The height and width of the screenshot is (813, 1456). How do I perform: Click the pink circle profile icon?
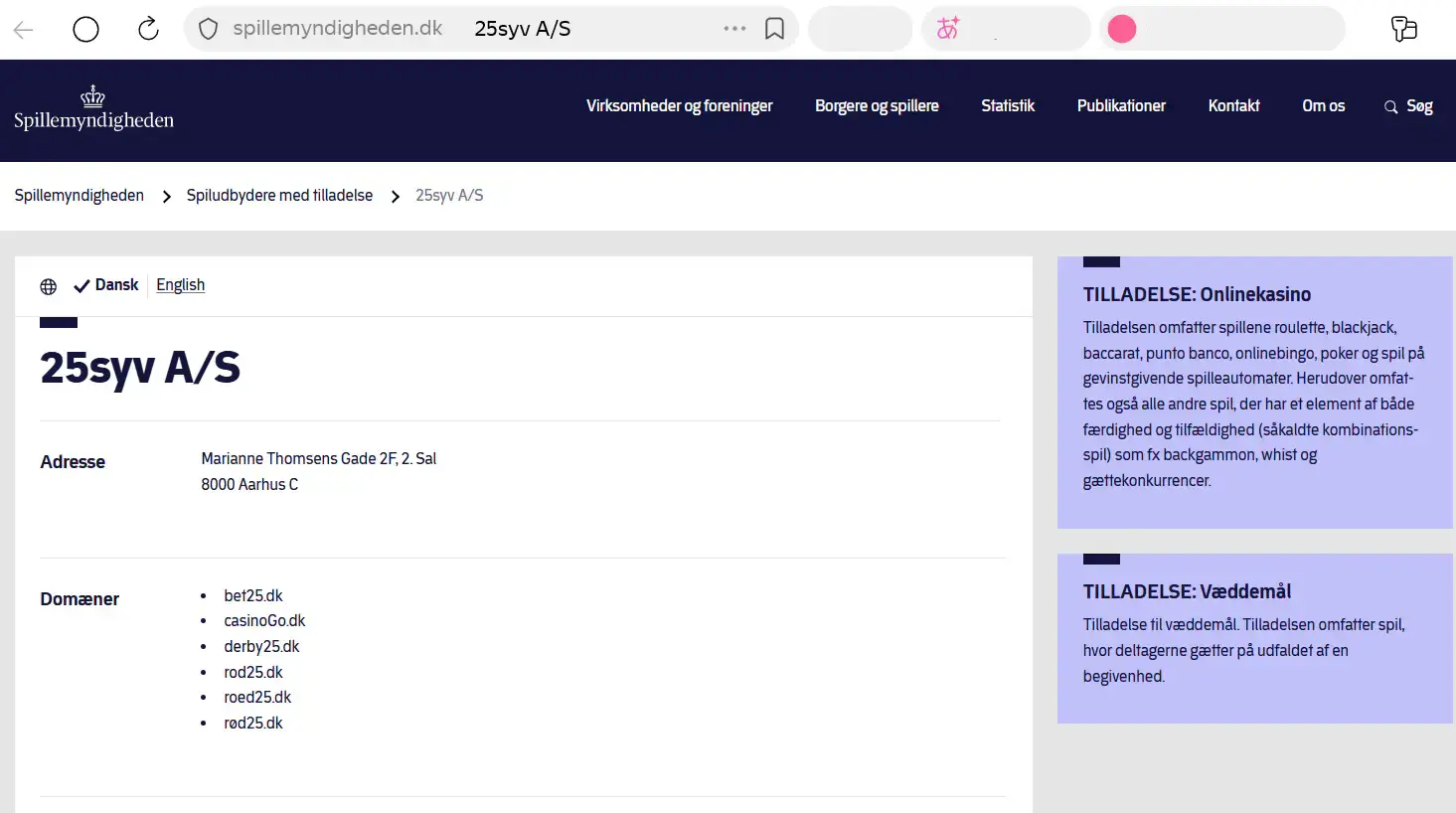click(x=1122, y=29)
